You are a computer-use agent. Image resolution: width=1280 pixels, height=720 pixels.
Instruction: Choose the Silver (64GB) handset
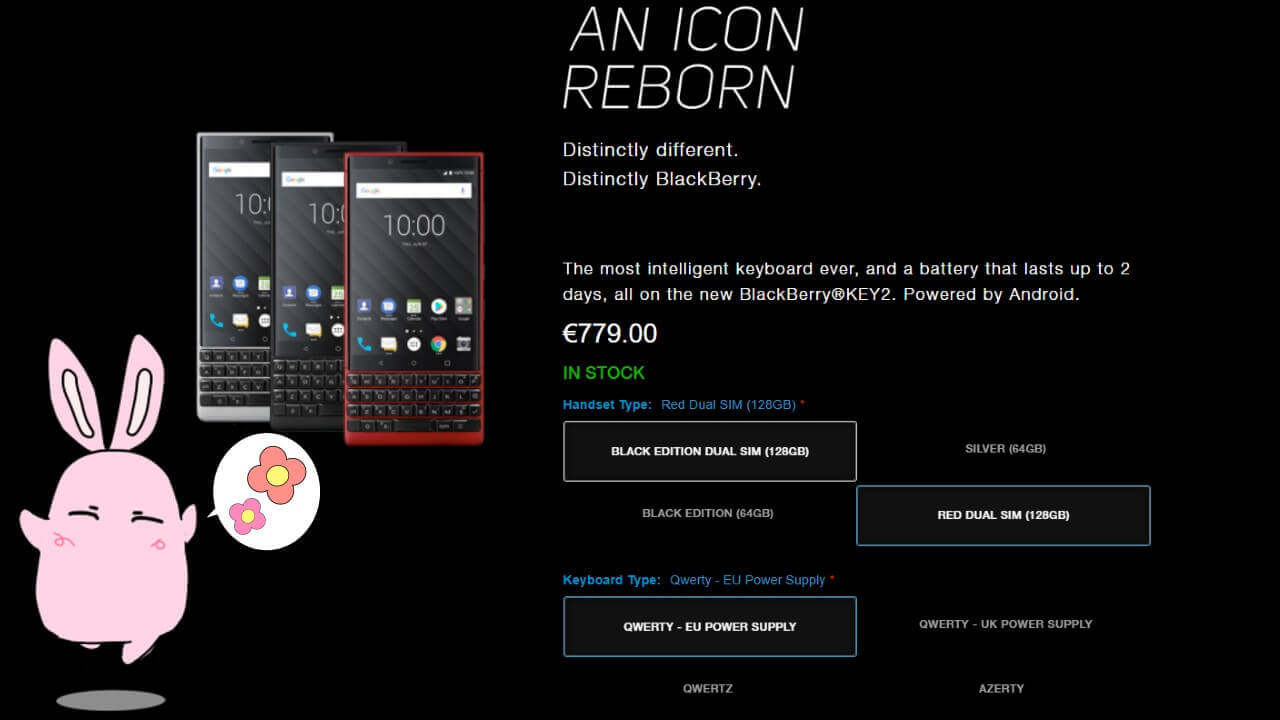coord(1005,449)
